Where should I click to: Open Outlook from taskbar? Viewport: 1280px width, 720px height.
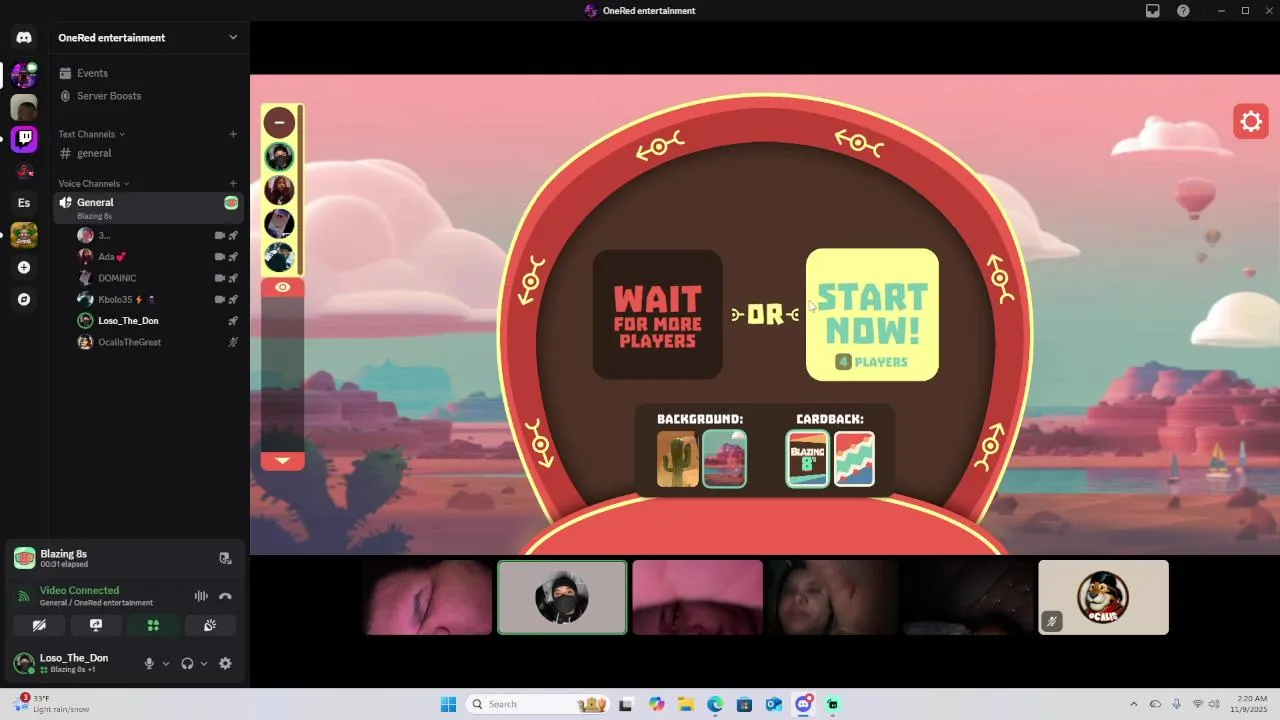(x=774, y=704)
